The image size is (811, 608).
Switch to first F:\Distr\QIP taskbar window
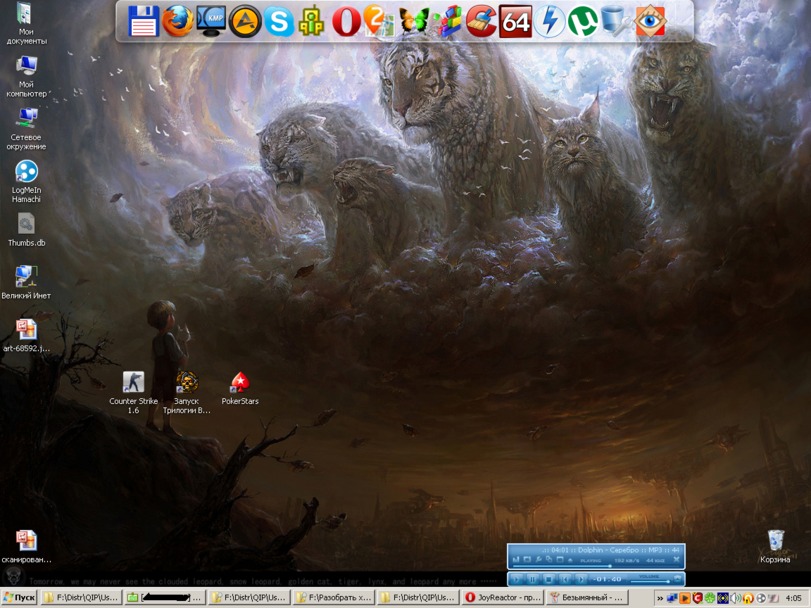pyautogui.click(x=82, y=598)
